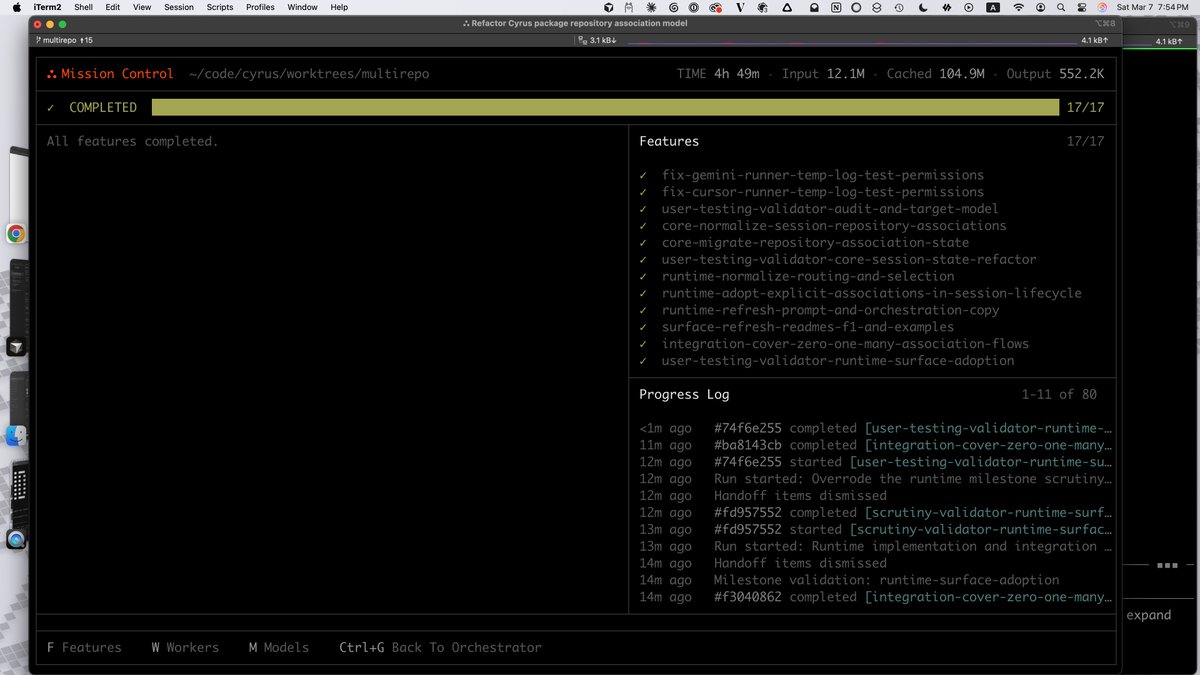1200x675 pixels.
Task: Click the cube icon in the menu bar
Action: pos(608,7)
